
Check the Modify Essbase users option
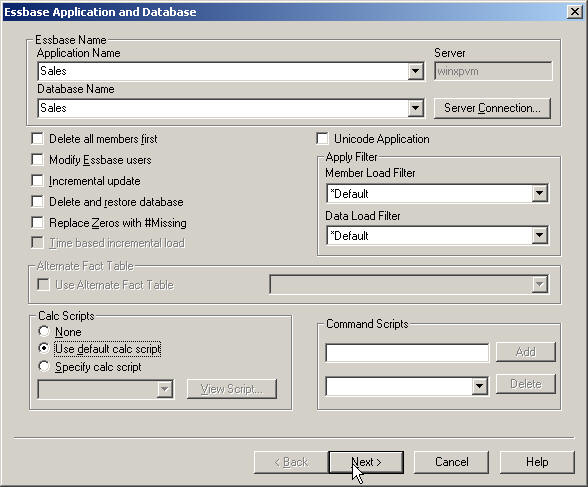(x=38, y=159)
